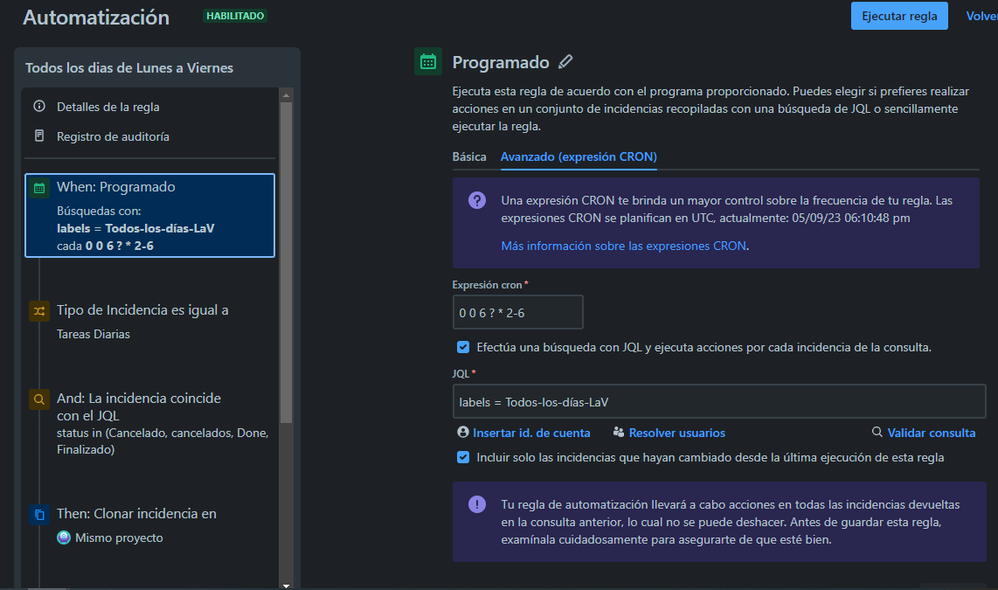Click the Mismo proyecto text

(119, 538)
